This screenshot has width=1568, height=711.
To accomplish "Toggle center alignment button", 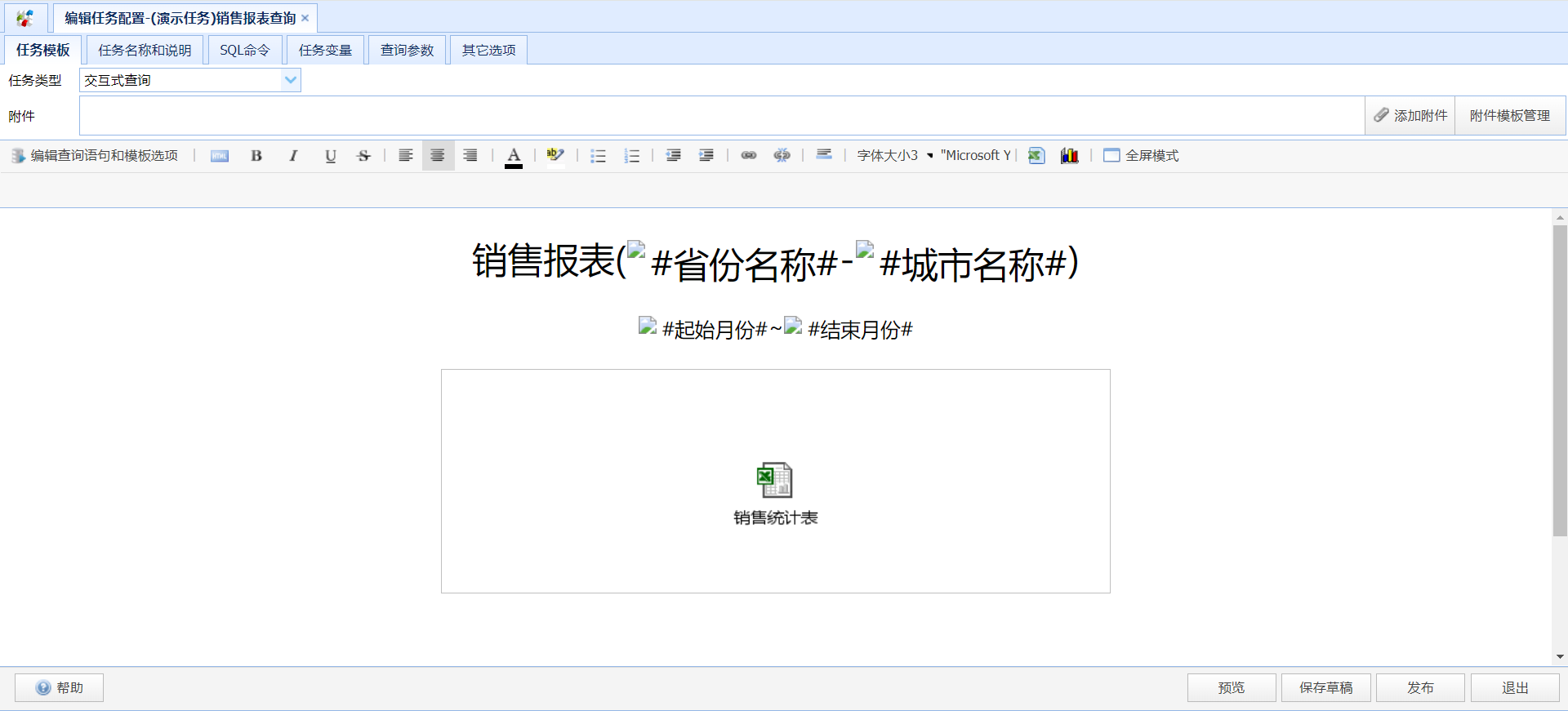I will click(x=438, y=155).
